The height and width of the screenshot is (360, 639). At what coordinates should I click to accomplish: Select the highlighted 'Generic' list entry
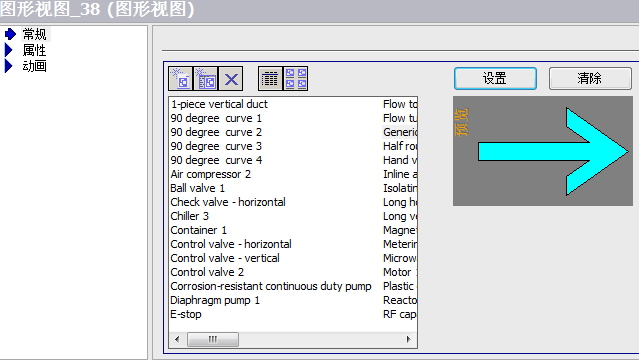coord(400,132)
